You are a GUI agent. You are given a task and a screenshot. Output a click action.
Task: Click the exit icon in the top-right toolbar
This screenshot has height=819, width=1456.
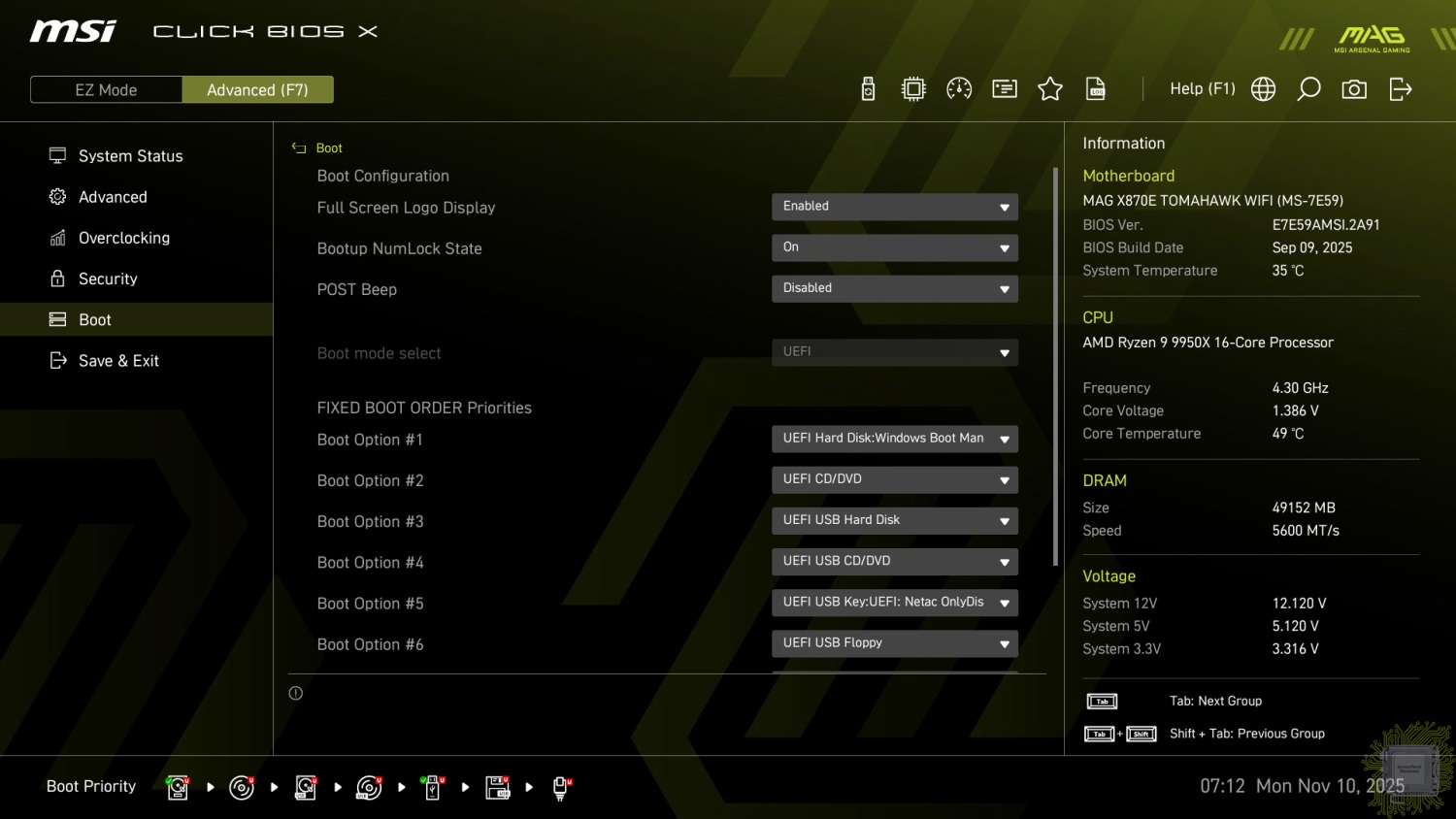1400,89
